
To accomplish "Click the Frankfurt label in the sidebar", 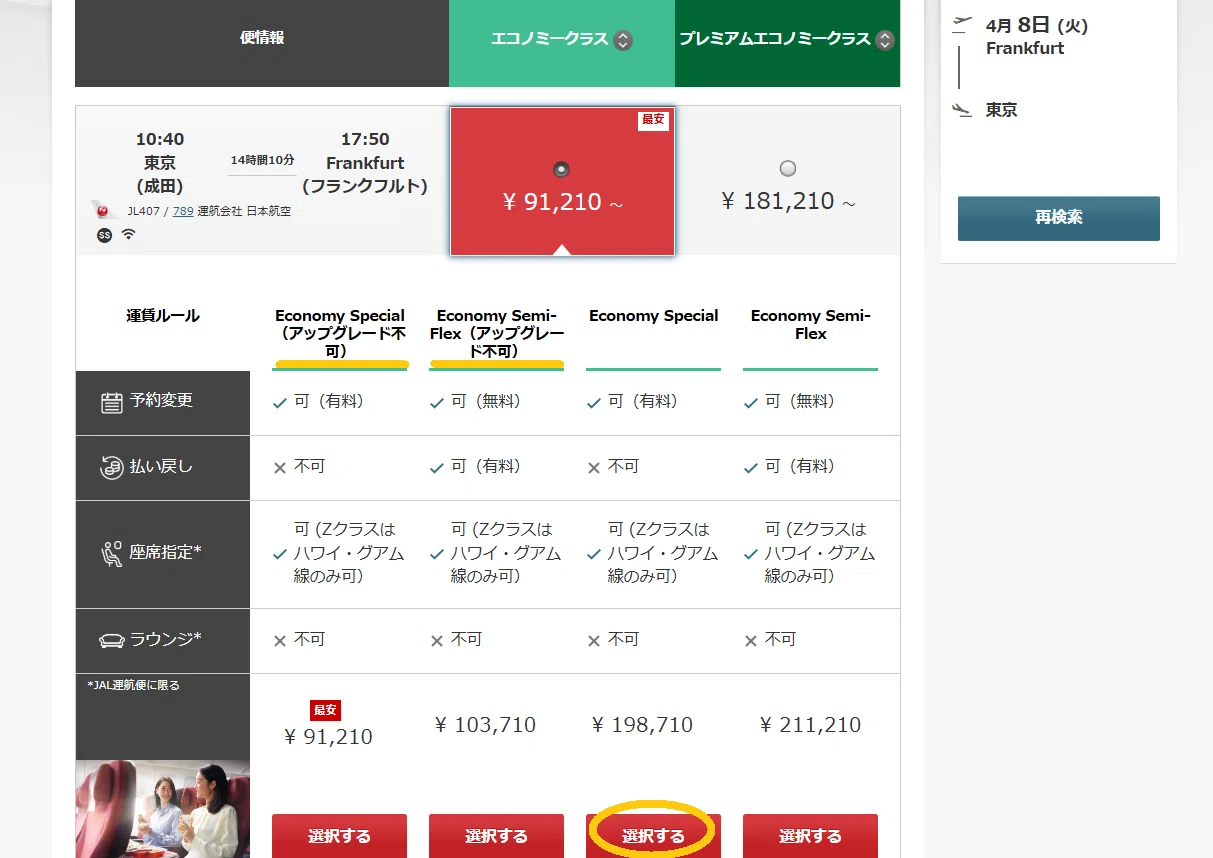I will coord(1025,48).
